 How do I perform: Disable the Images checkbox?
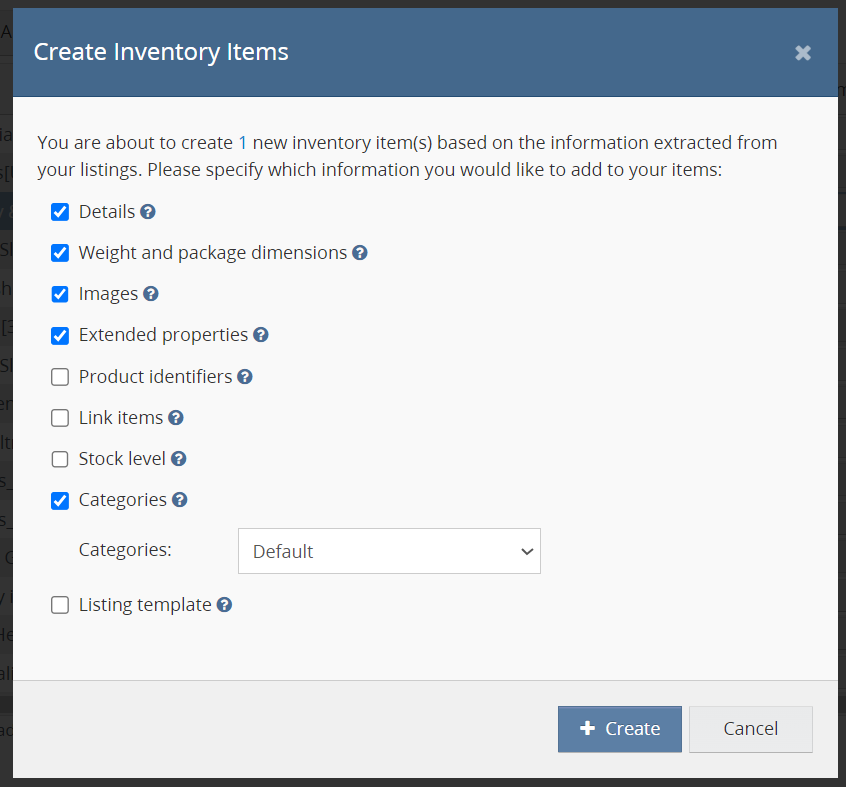[60, 294]
